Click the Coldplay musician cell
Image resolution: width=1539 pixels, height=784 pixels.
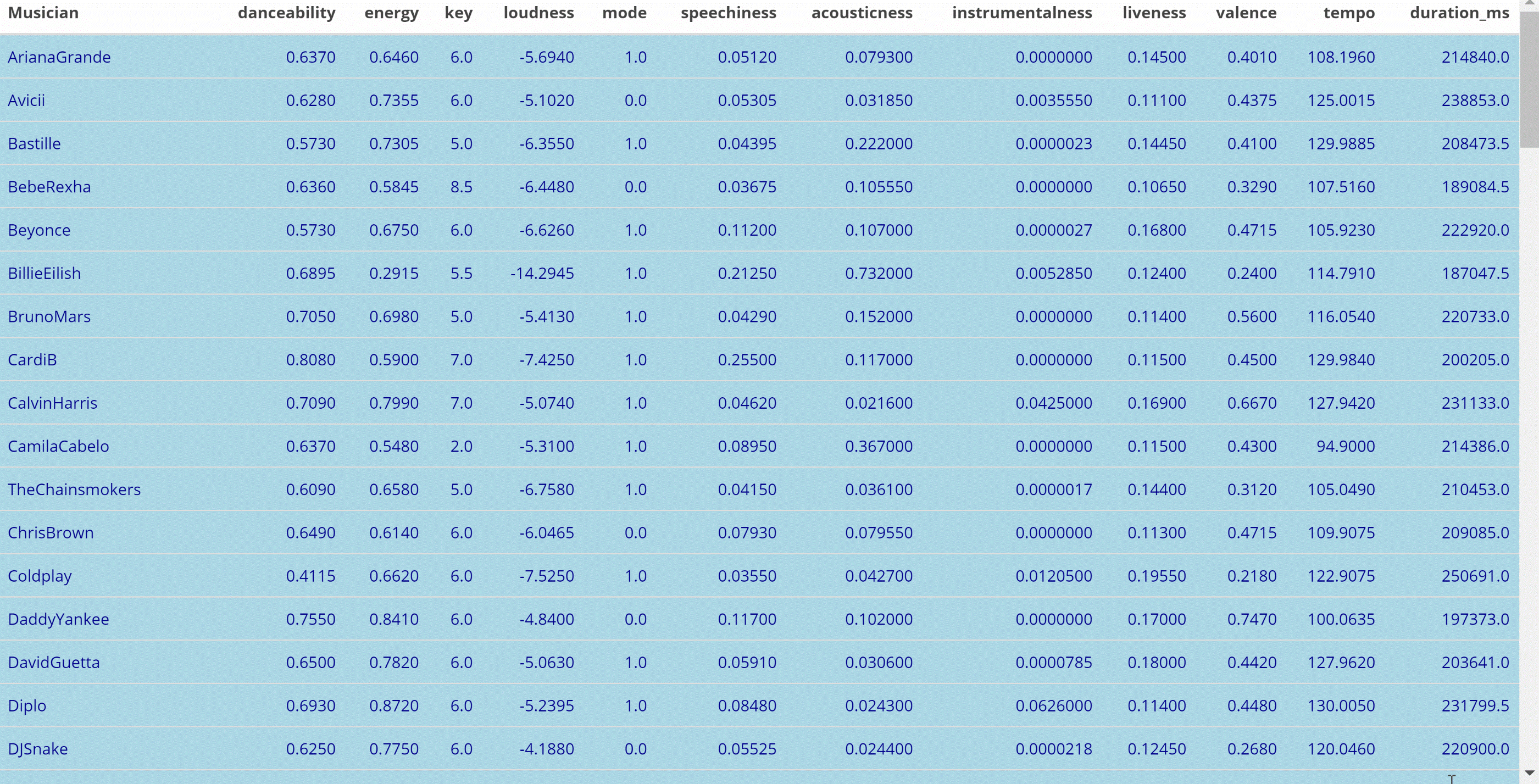40,576
